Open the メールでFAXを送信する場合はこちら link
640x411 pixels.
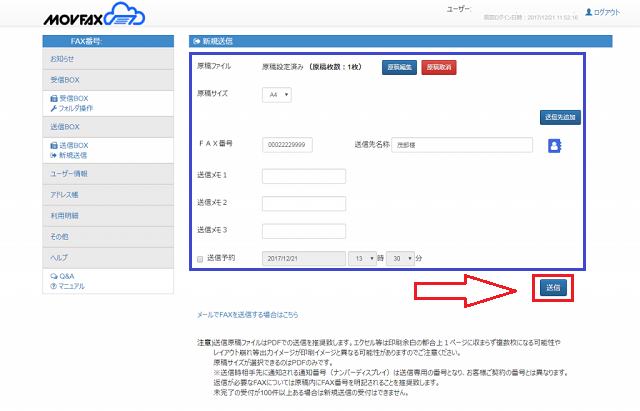coord(247,315)
